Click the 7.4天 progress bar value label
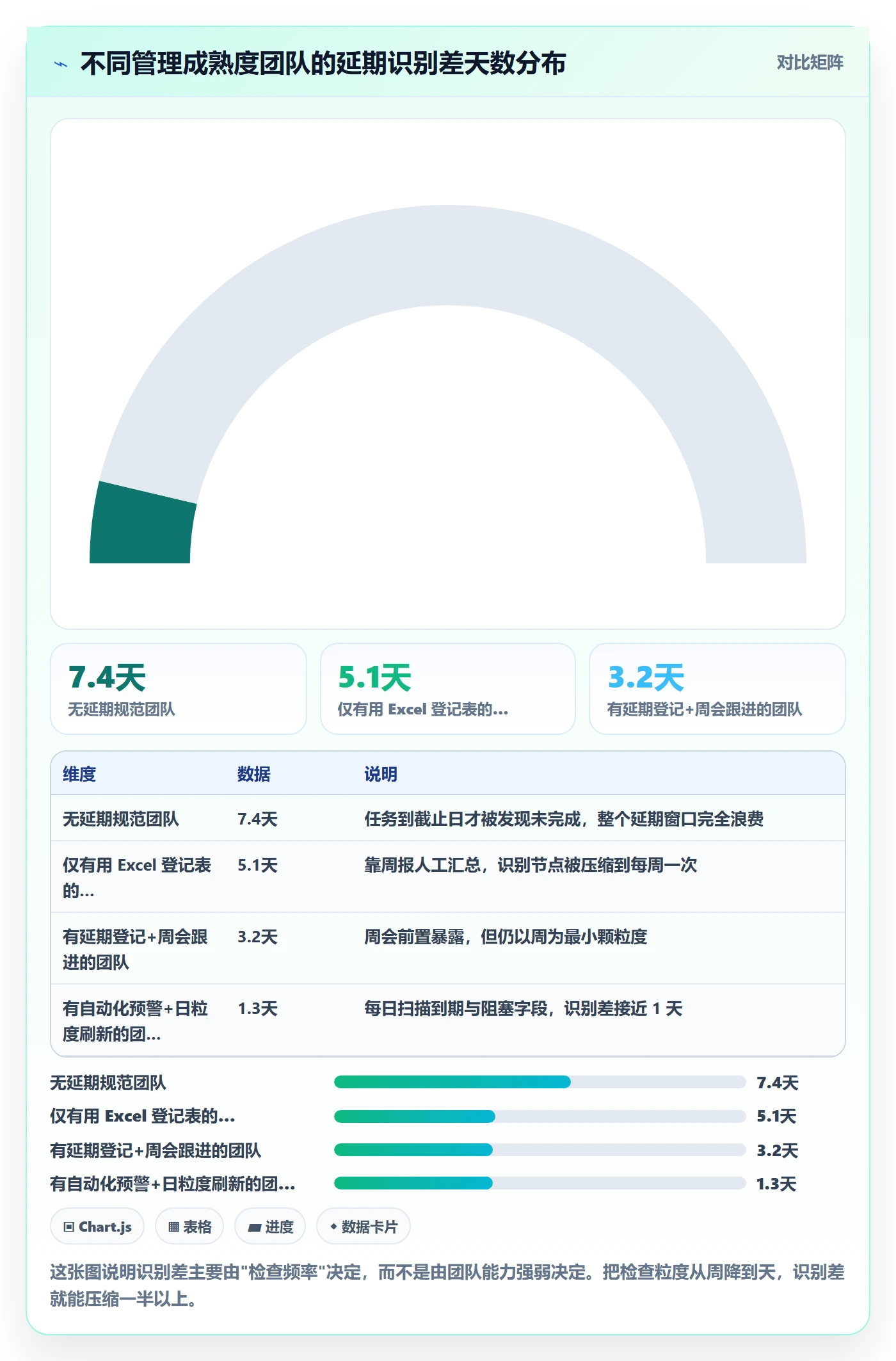 778,1083
